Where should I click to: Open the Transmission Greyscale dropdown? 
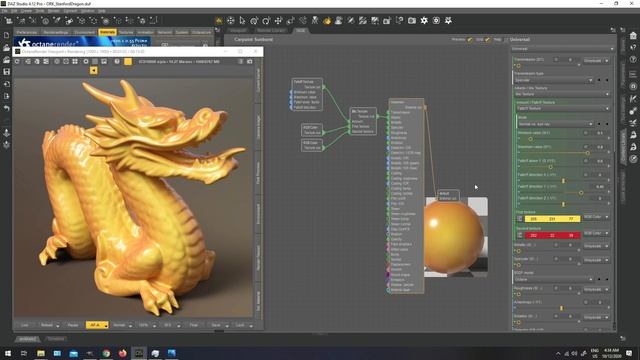coord(596,61)
